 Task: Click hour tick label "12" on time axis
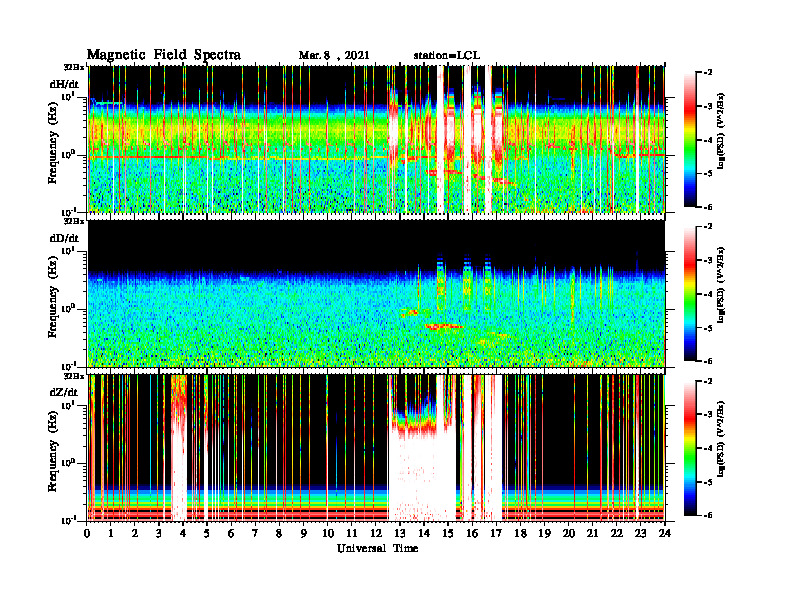[376, 533]
